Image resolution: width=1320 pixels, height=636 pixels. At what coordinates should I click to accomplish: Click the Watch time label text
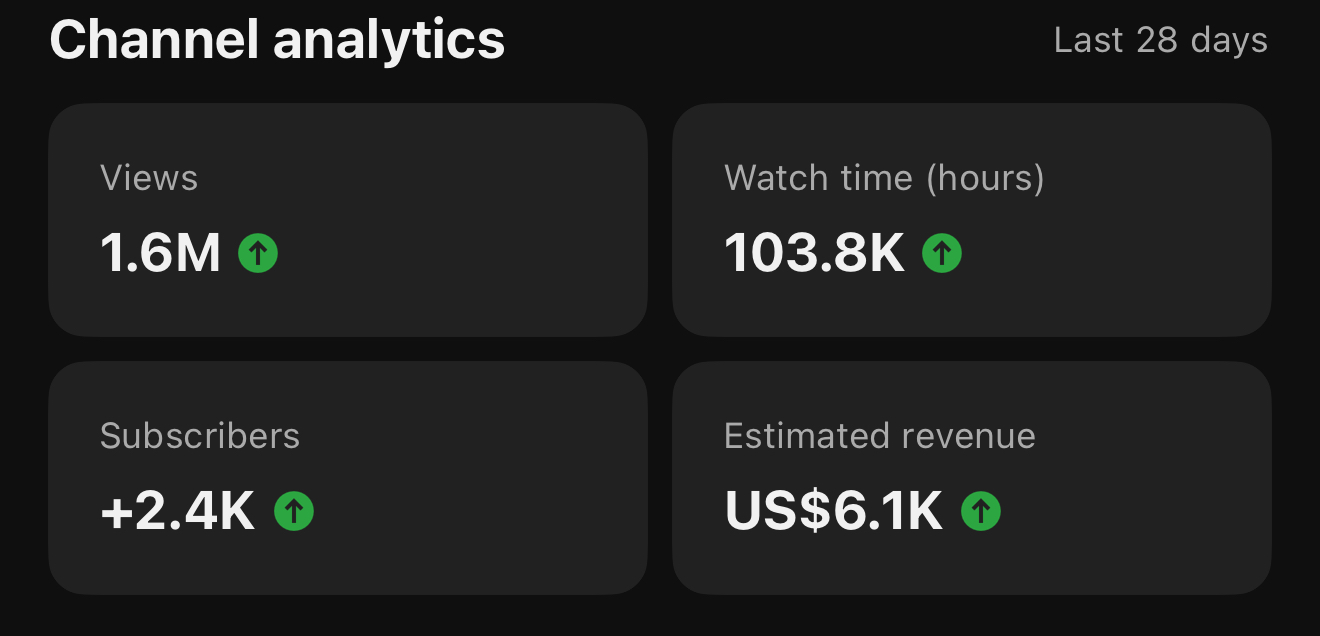(x=818, y=178)
